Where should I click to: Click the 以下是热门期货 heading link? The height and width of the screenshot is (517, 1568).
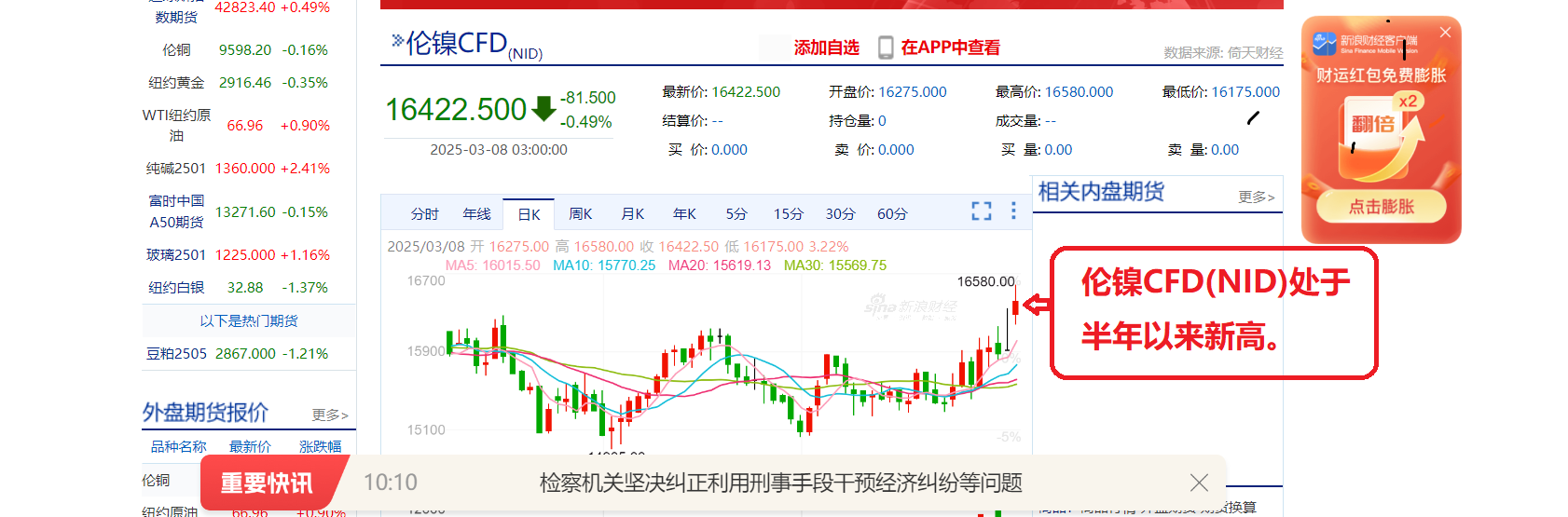pyautogui.click(x=249, y=321)
